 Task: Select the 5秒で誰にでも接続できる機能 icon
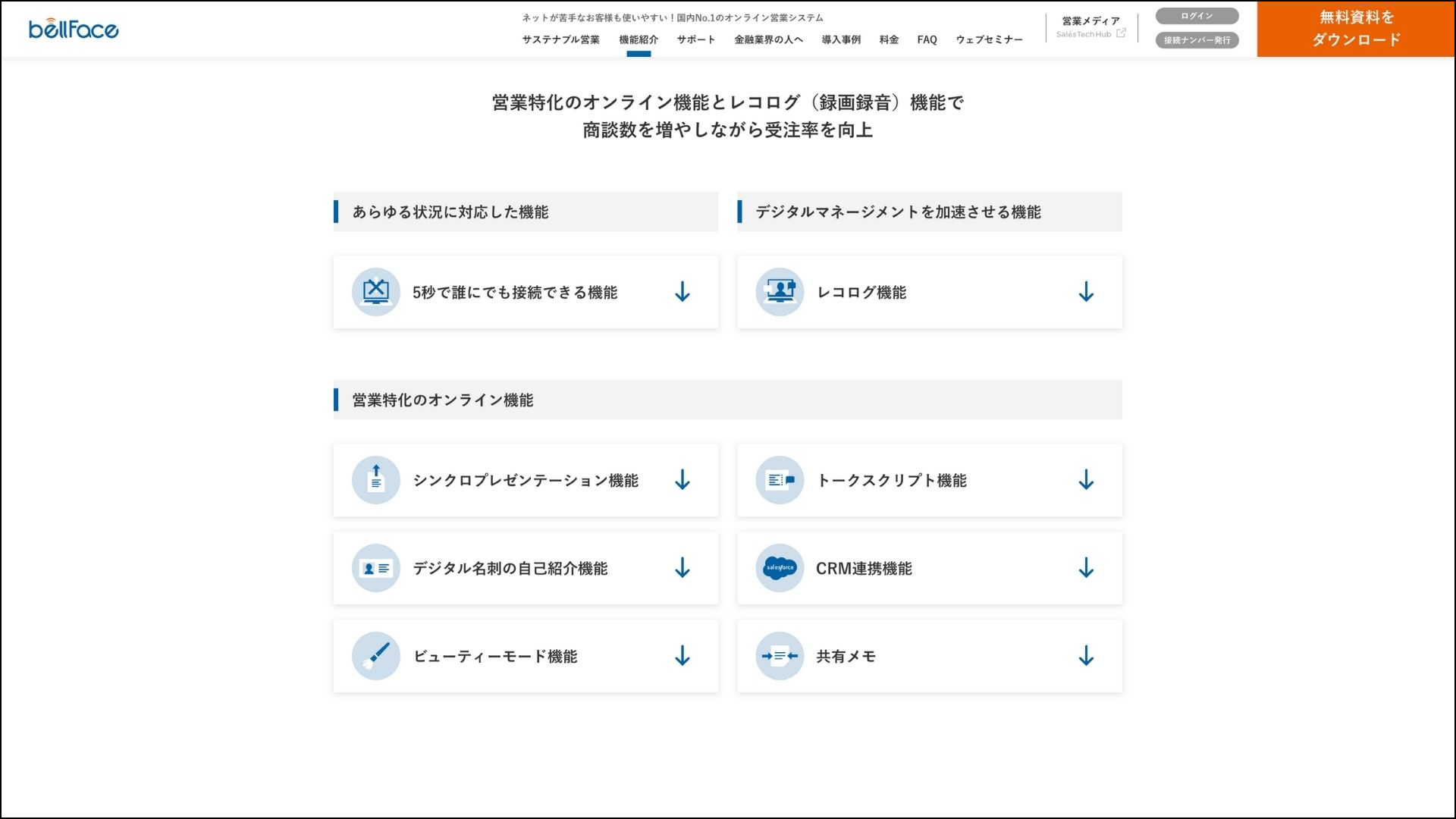375,291
